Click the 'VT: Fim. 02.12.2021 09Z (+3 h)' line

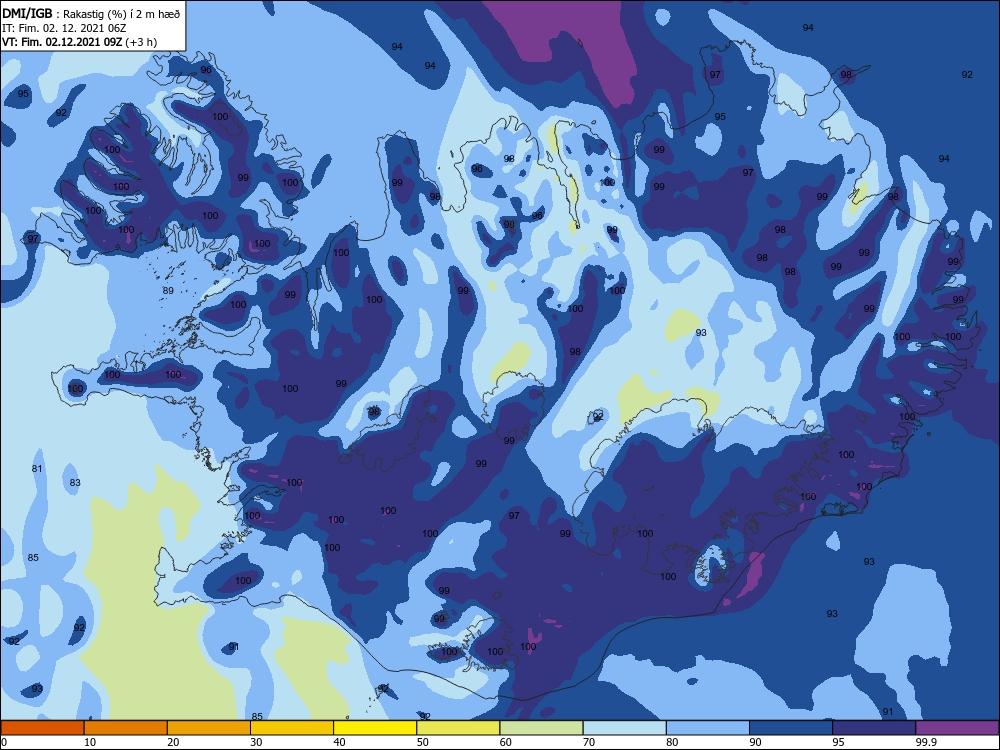pyautogui.click(x=80, y=42)
